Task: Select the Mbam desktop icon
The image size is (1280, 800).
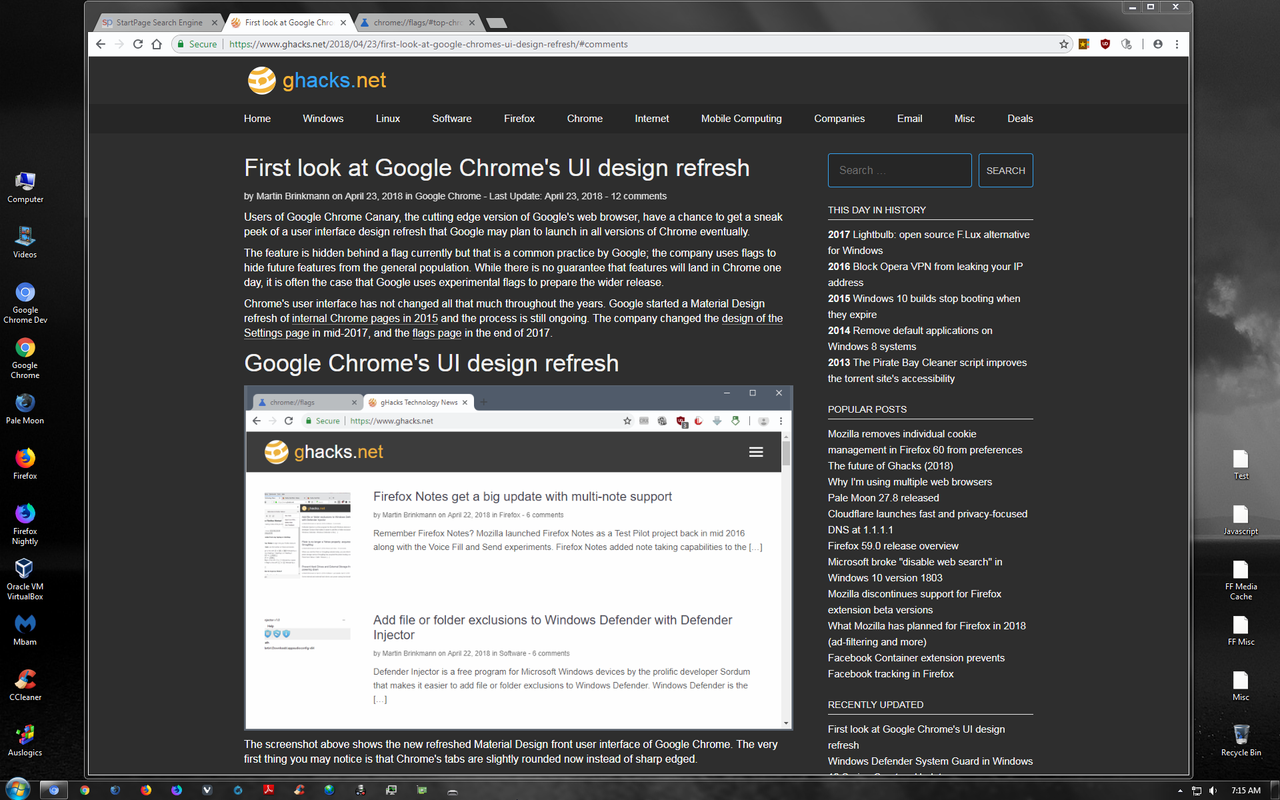Action: pyautogui.click(x=25, y=630)
